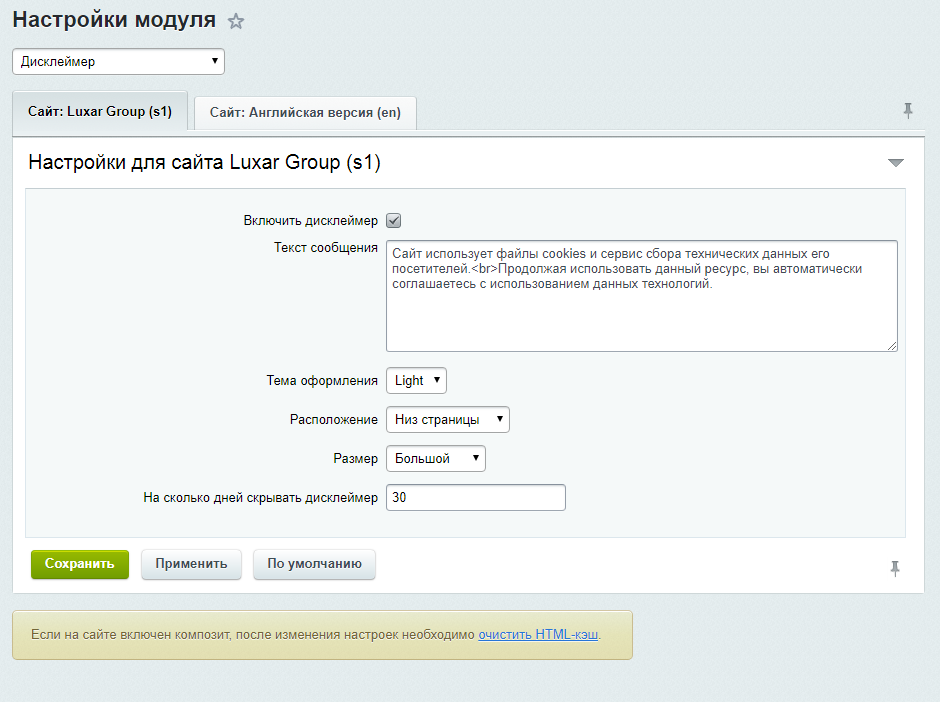Collapse the Luxar Group settings section
The image size is (940, 702).
[896, 162]
